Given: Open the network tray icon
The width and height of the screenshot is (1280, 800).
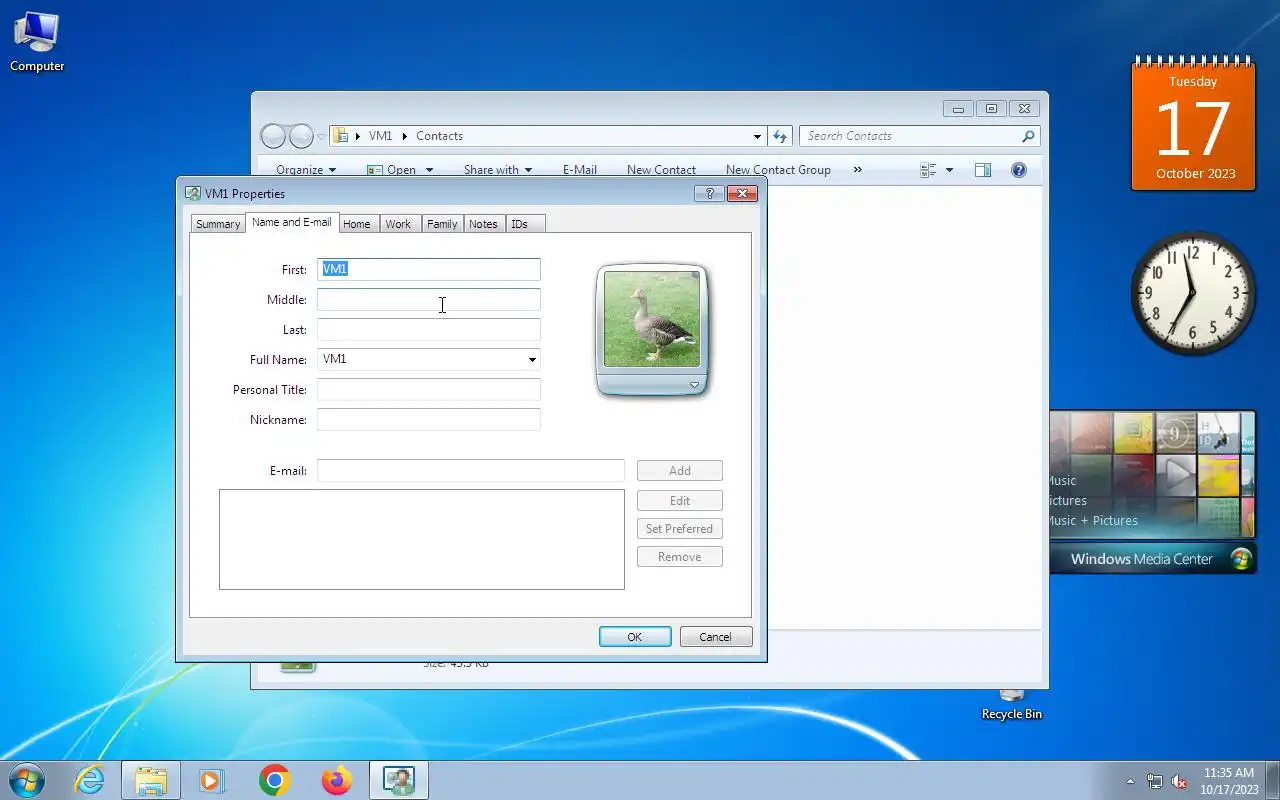Looking at the screenshot, I should click(1155, 781).
